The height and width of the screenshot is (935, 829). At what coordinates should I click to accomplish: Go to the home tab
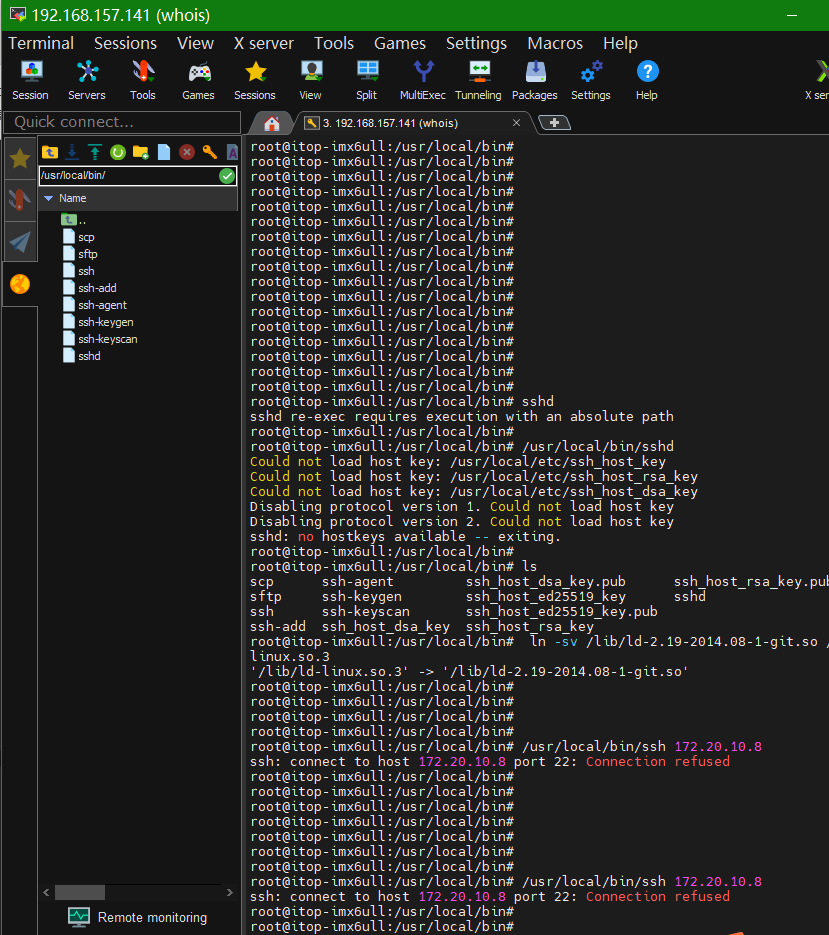pyautogui.click(x=272, y=123)
